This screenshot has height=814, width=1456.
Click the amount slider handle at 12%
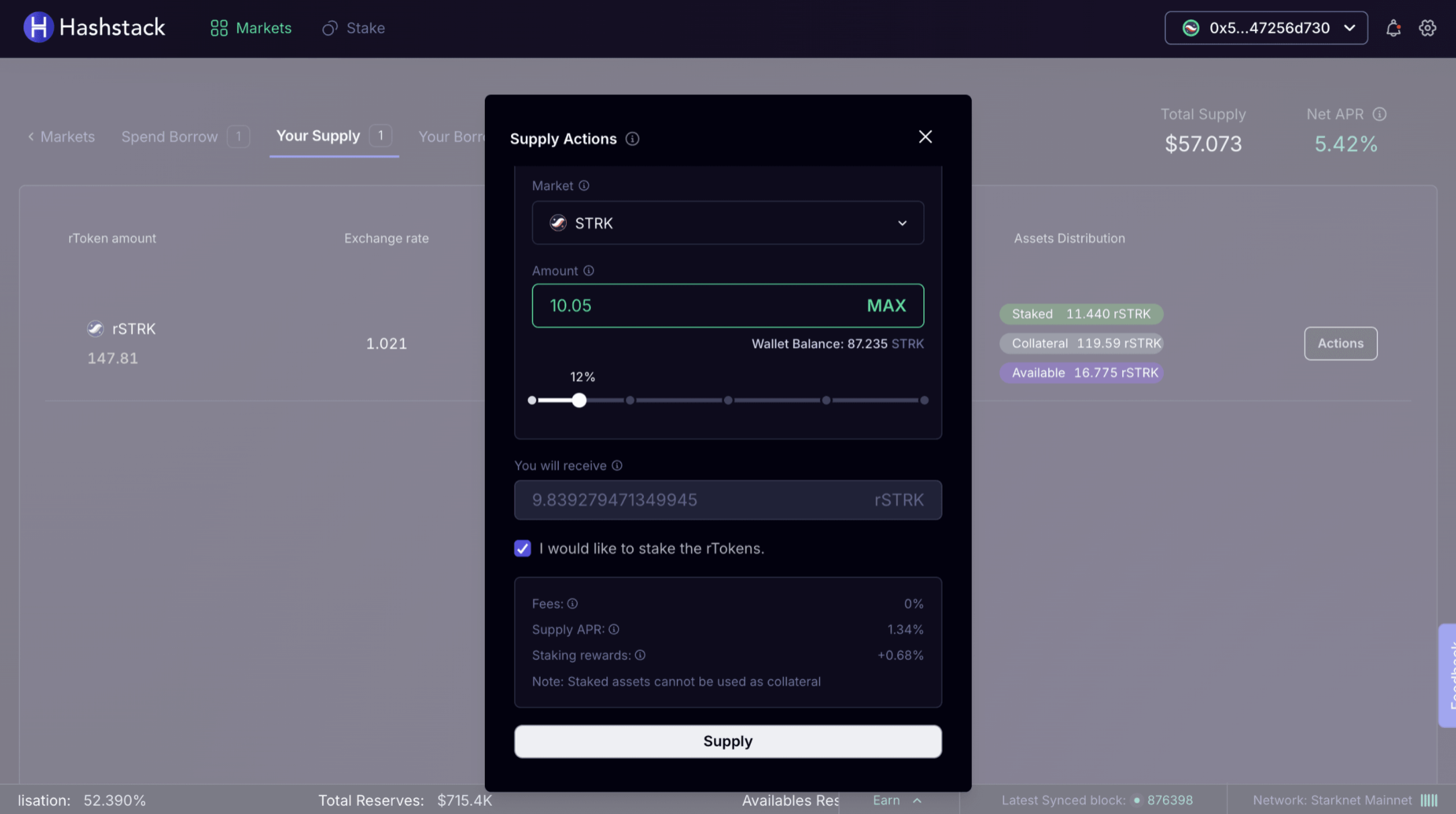click(579, 401)
